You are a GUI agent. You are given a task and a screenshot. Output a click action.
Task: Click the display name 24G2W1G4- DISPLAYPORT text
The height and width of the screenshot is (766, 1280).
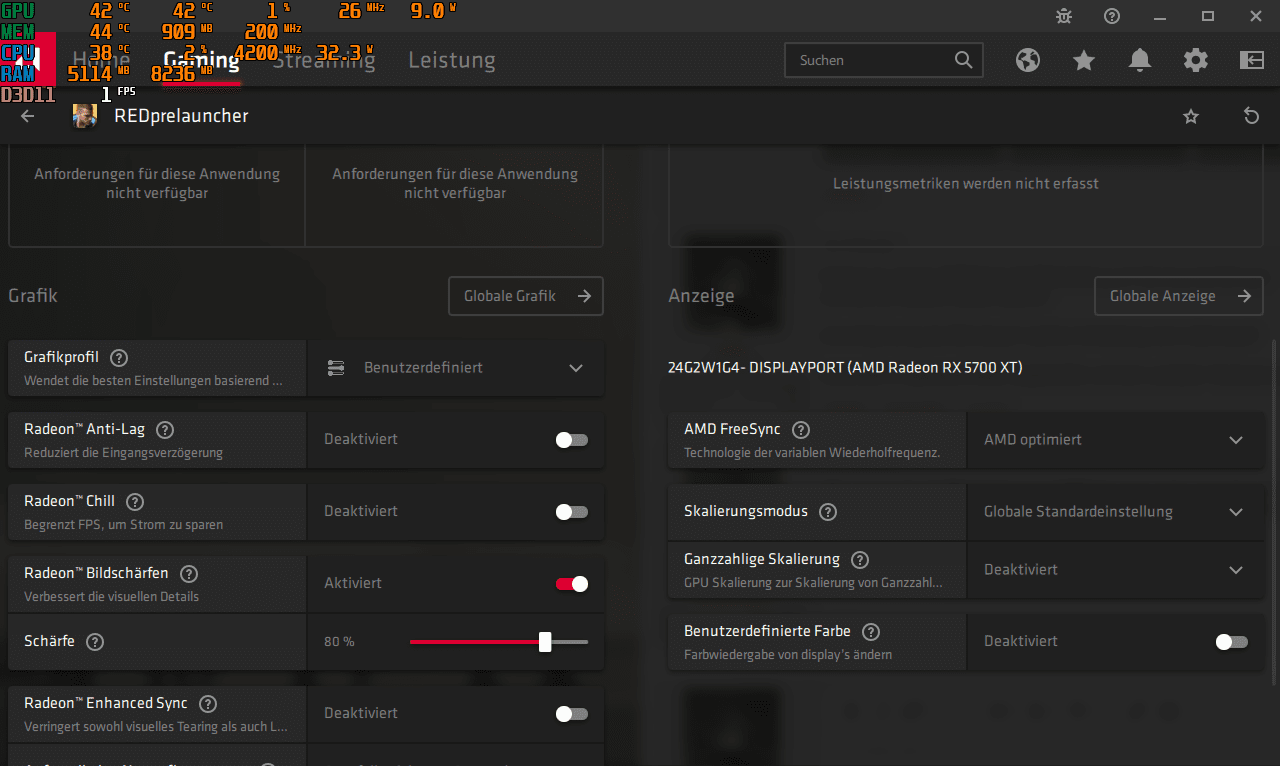pyautogui.click(x=845, y=368)
